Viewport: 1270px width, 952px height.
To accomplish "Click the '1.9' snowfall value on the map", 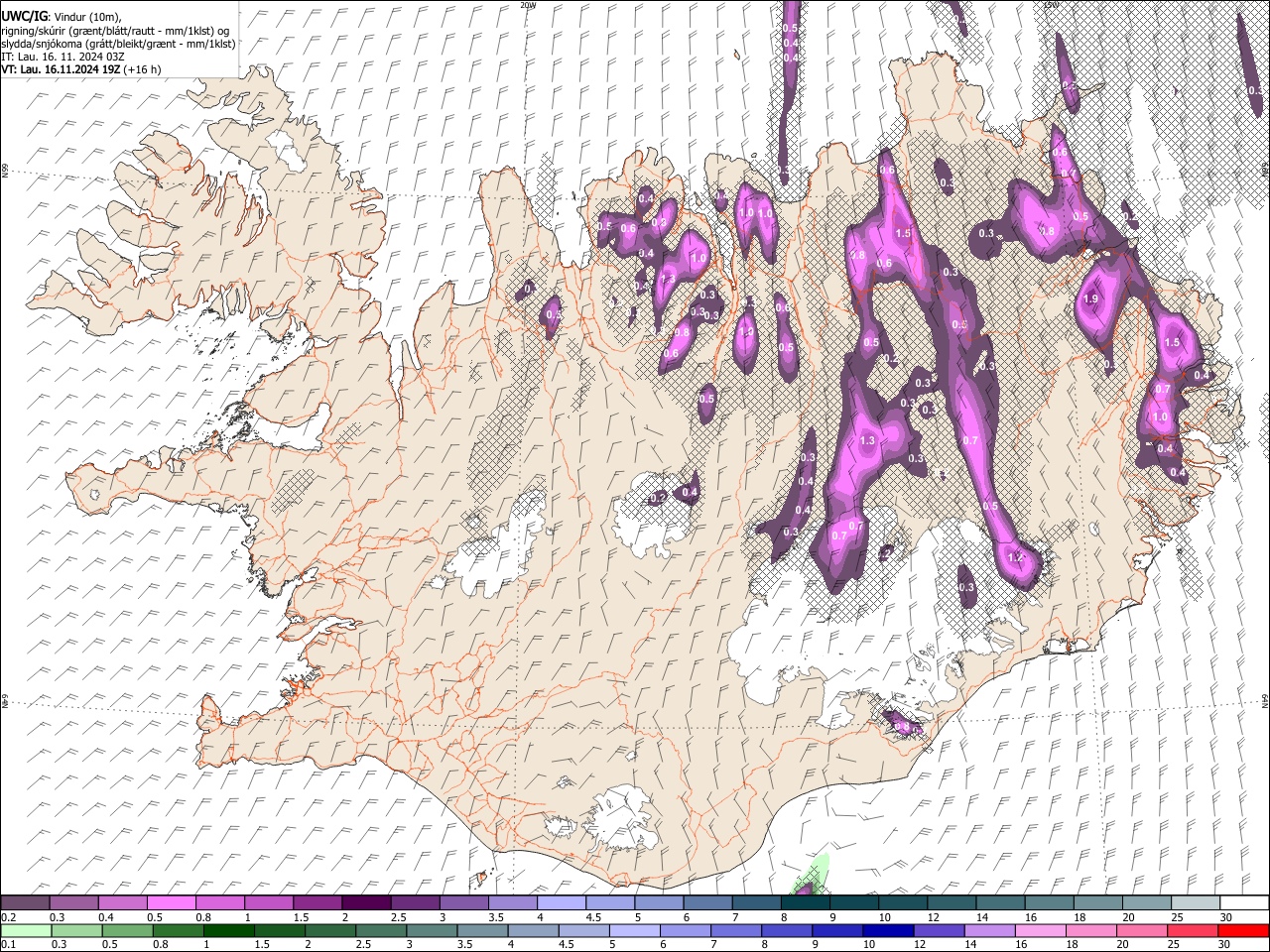I will pos(1091,298).
